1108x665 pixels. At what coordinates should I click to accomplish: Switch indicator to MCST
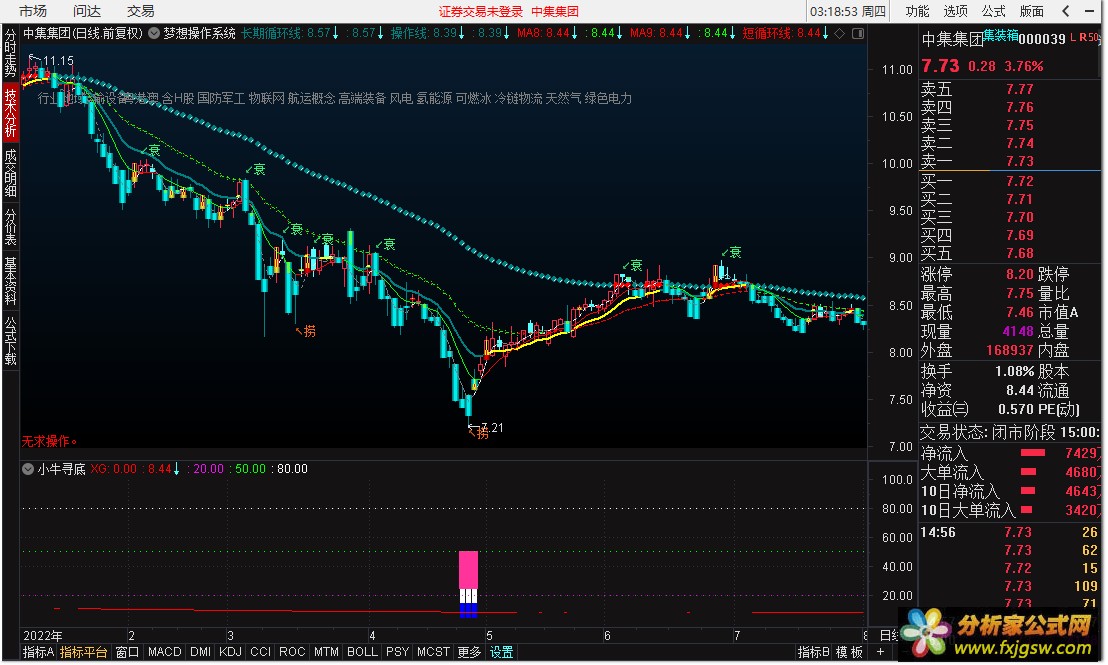[x=433, y=652]
